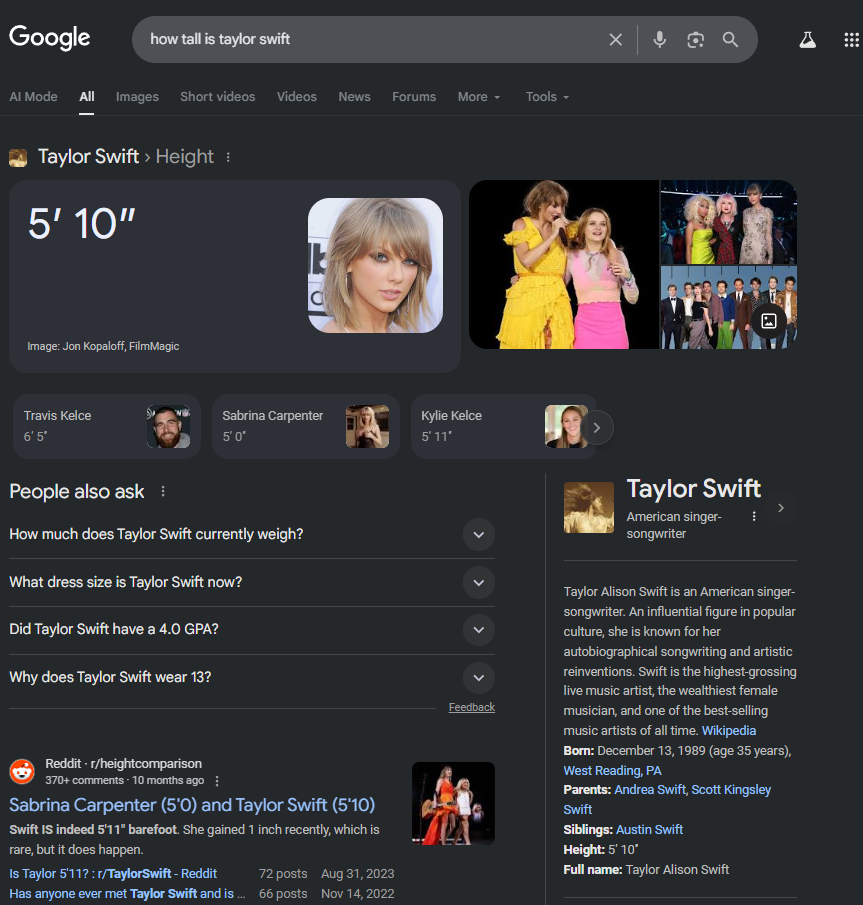Open the Sabrina Carpenter height card

[x=305, y=427]
